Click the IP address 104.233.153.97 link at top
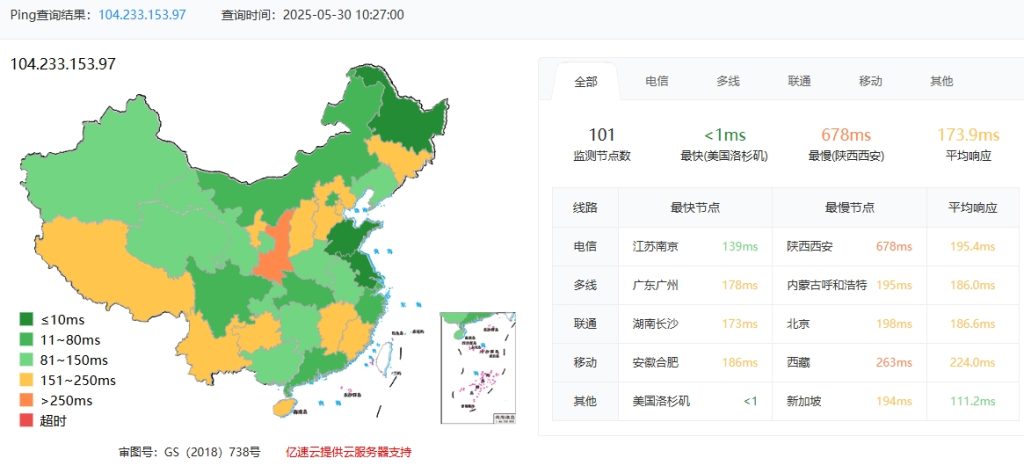The height and width of the screenshot is (473, 1024). (142, 15)
